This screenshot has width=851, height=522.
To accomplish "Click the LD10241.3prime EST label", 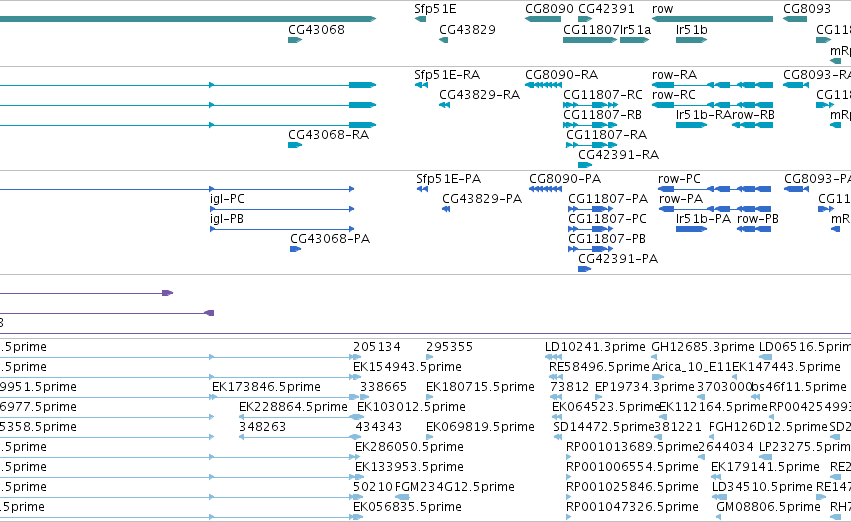I will pyautogui.click(x=595, y=347).
